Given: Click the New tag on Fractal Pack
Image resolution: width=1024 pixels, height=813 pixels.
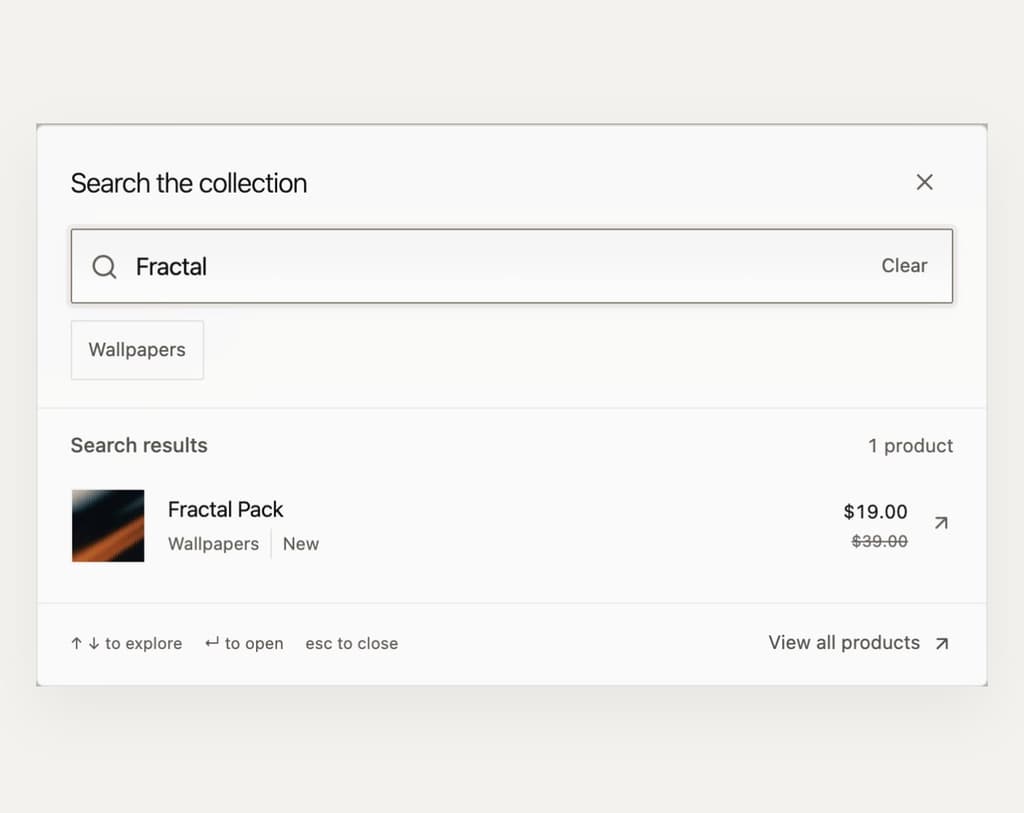Looking at the screenshot, I should click(x=300, y=544).
